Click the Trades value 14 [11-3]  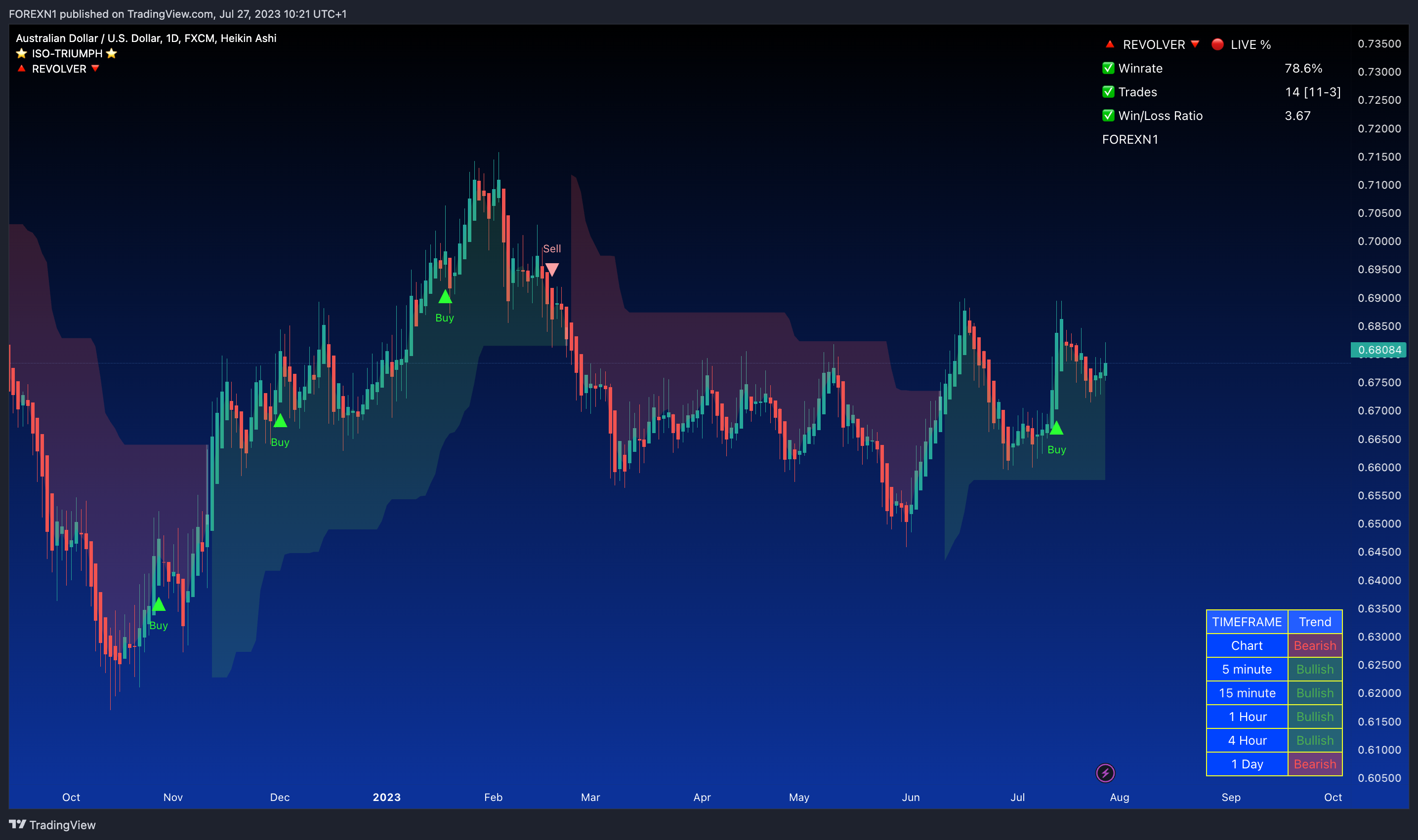click(x=1313, y=92)
